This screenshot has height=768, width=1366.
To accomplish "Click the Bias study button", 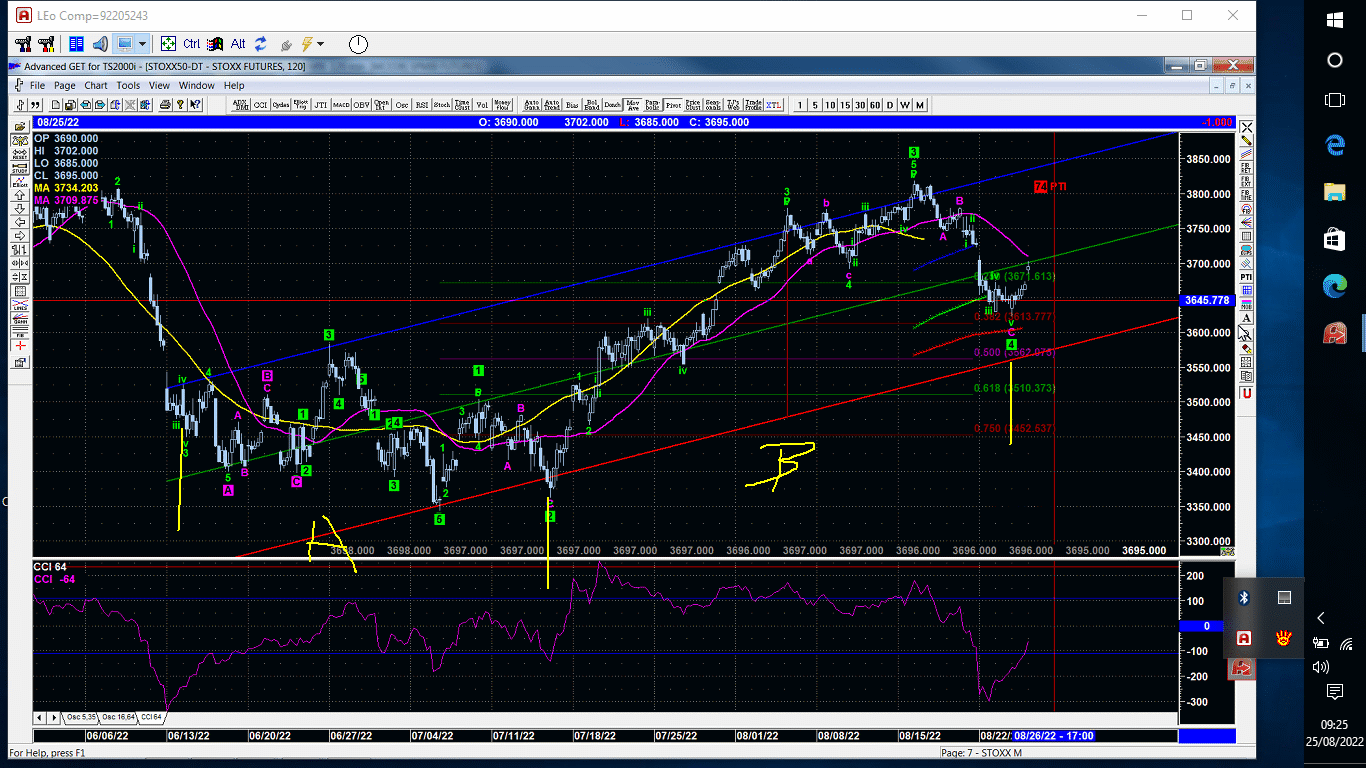I will pyautogui.click(x=571, y=104).
